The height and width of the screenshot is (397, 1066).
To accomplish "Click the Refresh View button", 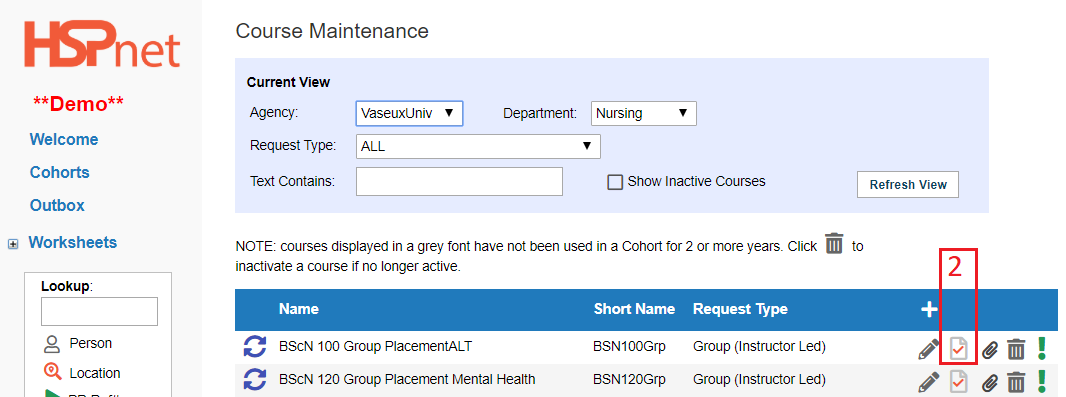I will (x=908, y=185).
